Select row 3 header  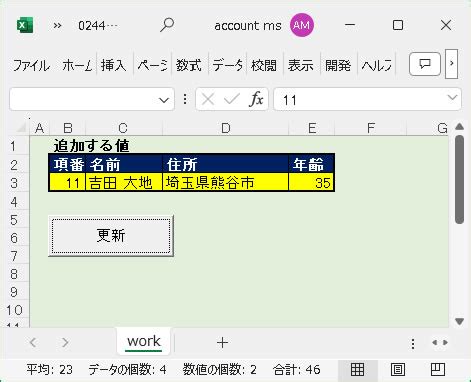click(14, 183)
